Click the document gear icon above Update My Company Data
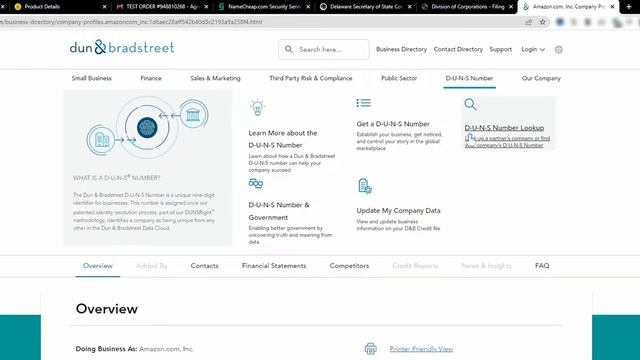The image size is (640, 360). coord(364,186)
